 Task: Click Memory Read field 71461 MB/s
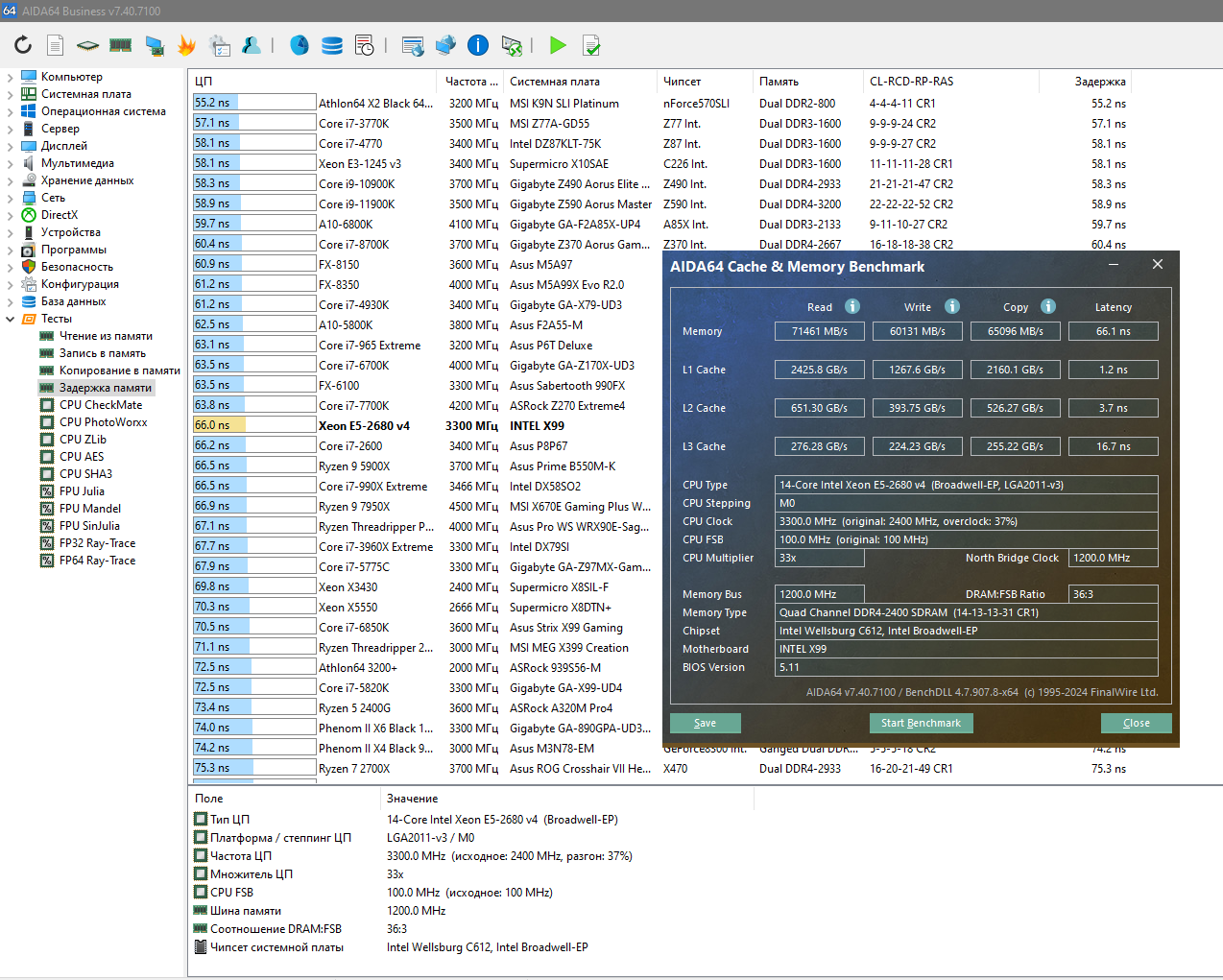[820, 331]
